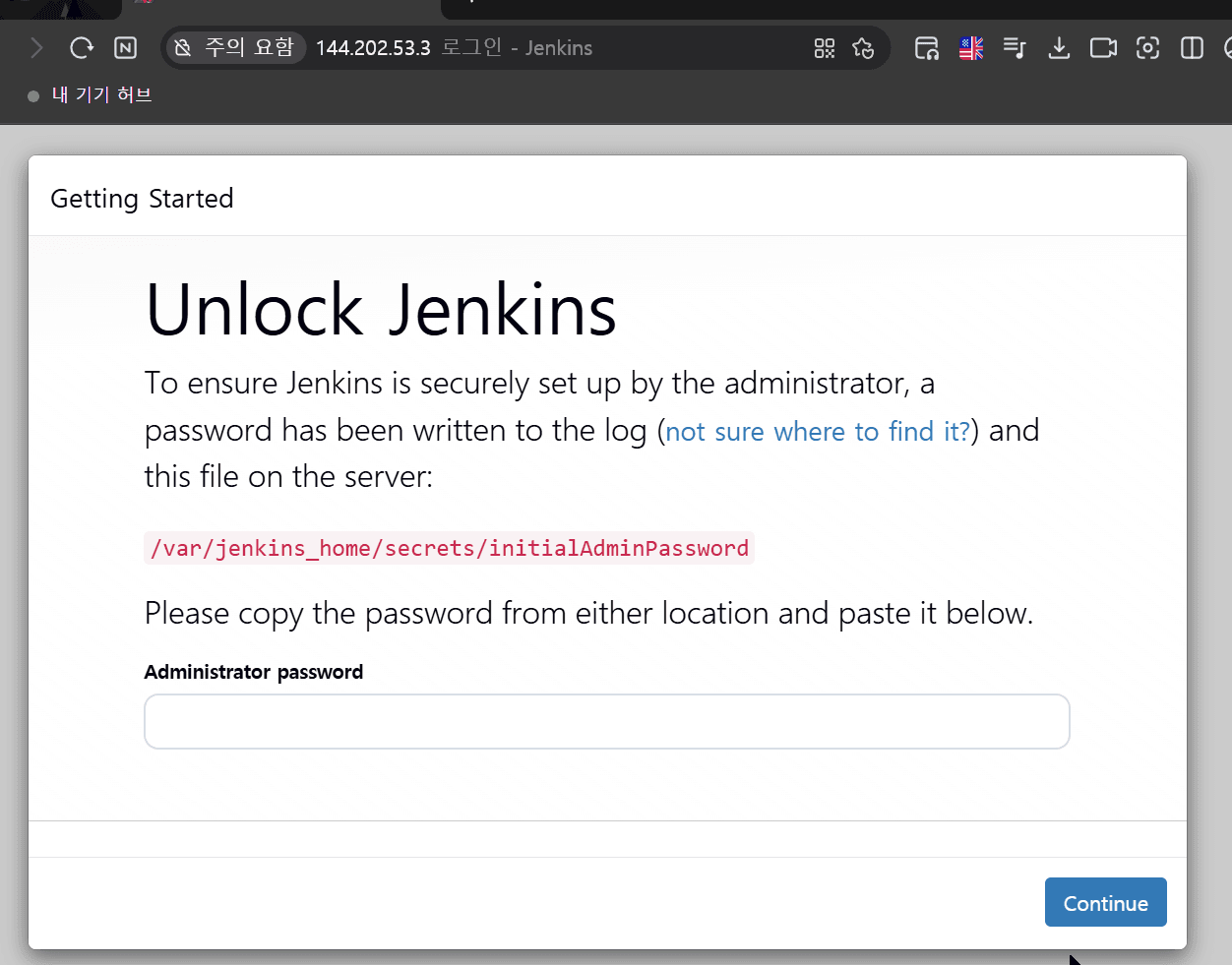
Task: Click the 'Administrator password' label
Action: click(254, 672)
